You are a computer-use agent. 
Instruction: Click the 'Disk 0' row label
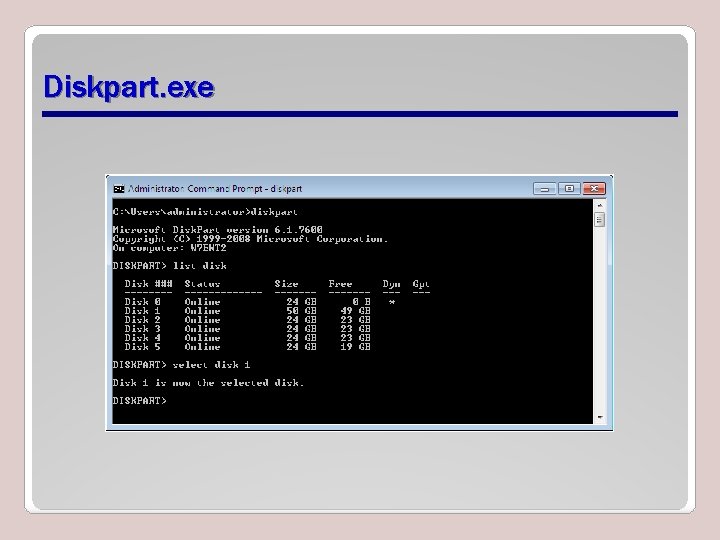pyautogui.click(x=142, y=302)
